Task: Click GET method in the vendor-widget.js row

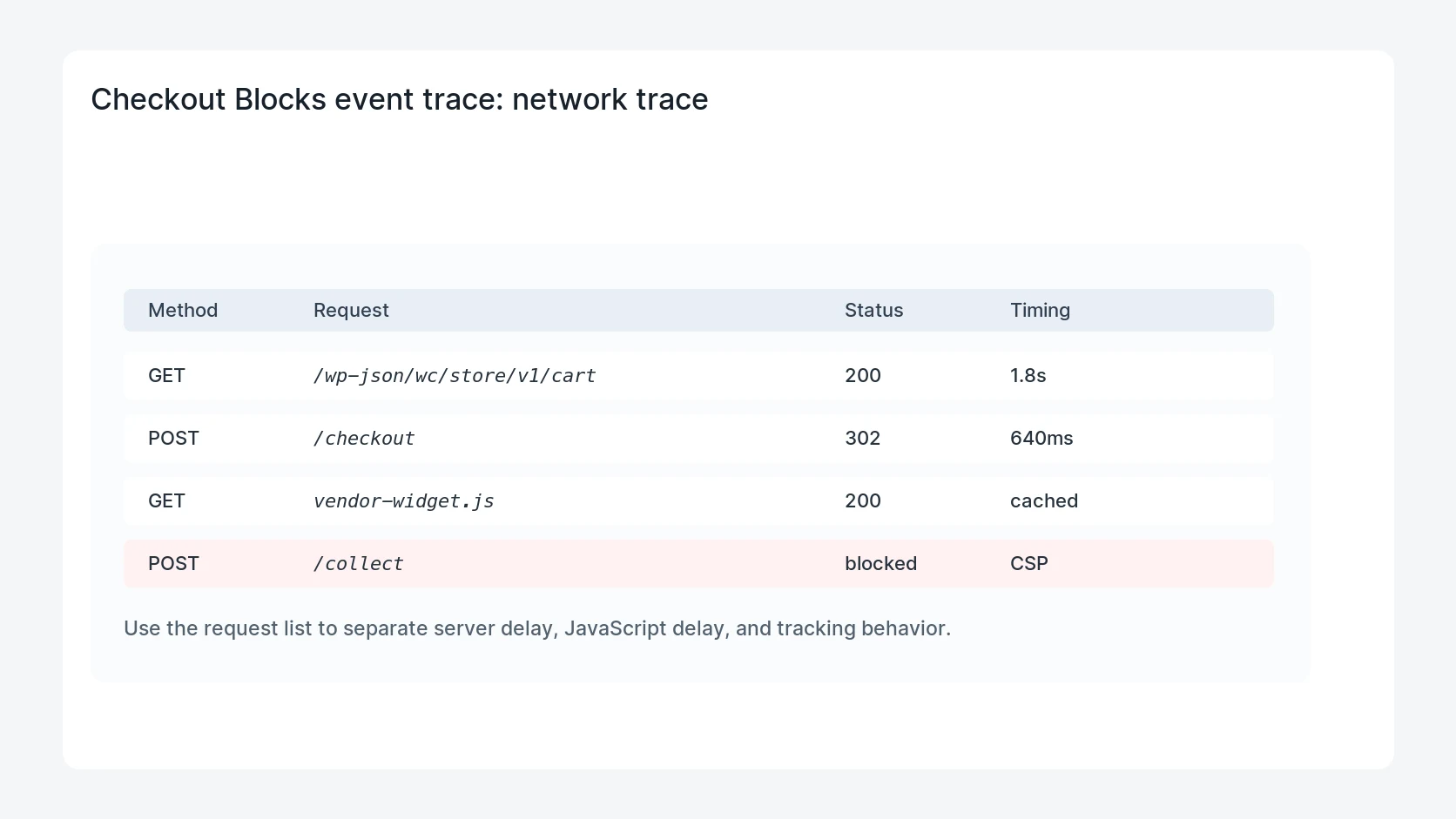Action: pyautogui.click(x=166, y=500)
